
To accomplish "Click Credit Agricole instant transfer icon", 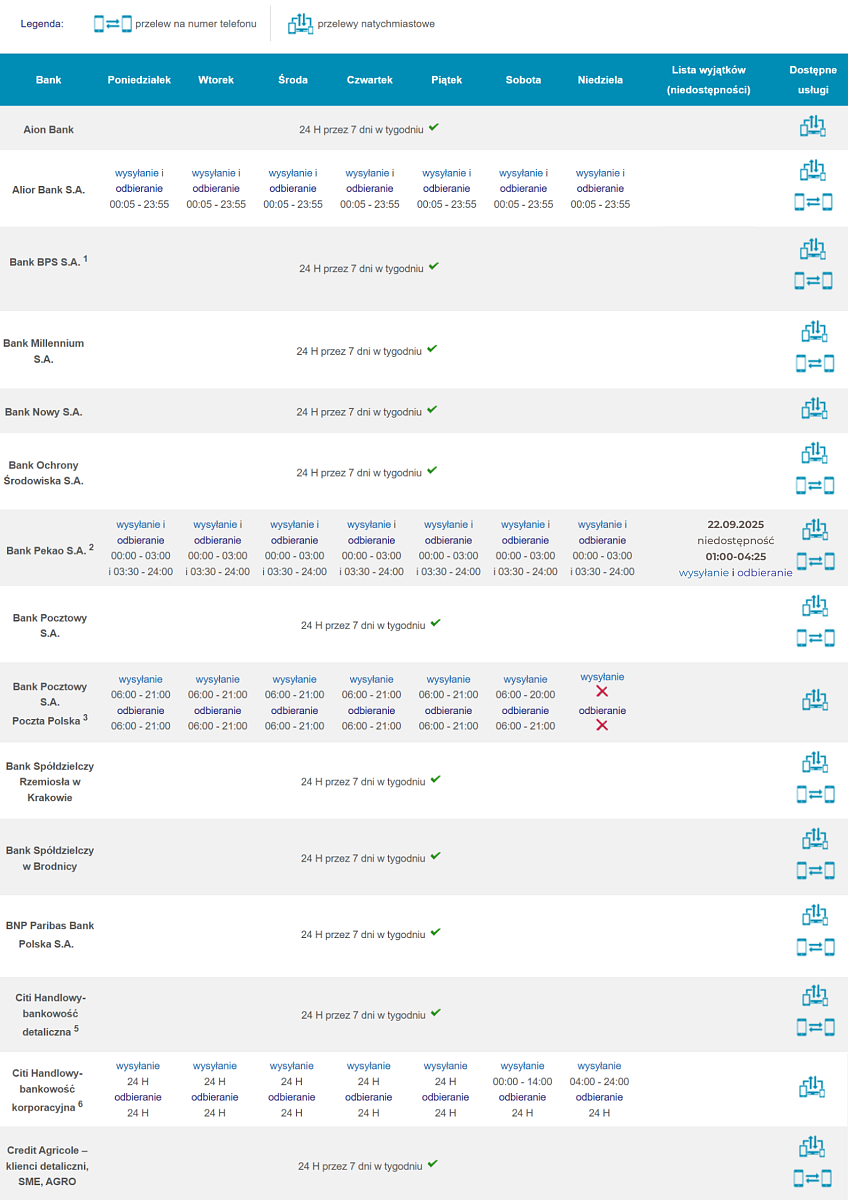I will 814,1147.
